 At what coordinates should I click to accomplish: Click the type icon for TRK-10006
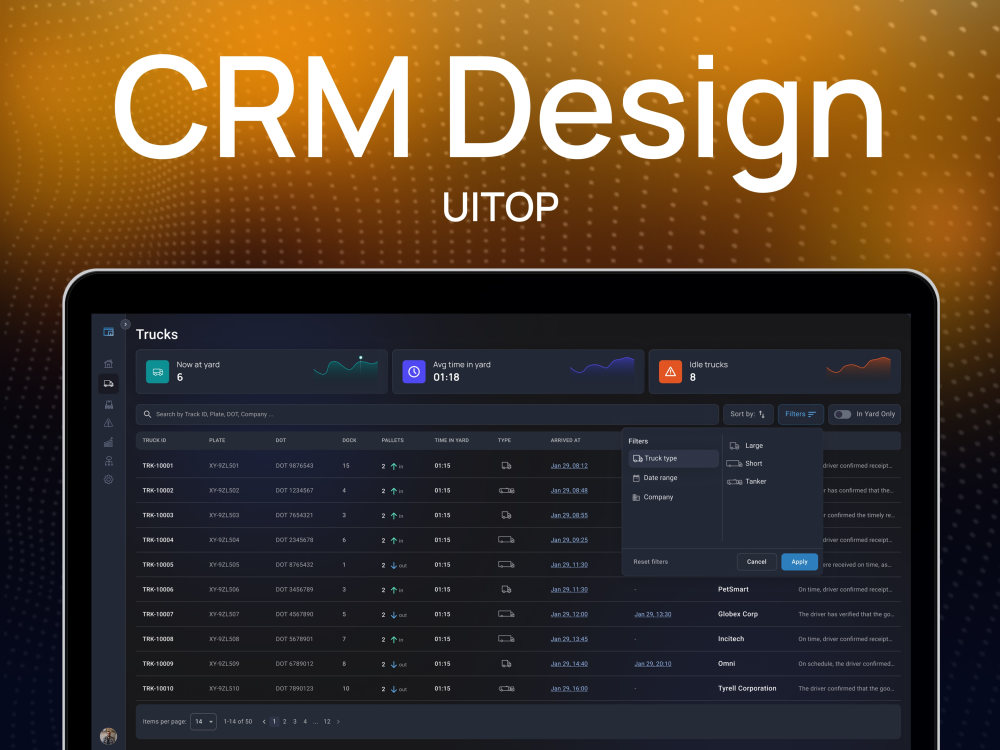506,589
